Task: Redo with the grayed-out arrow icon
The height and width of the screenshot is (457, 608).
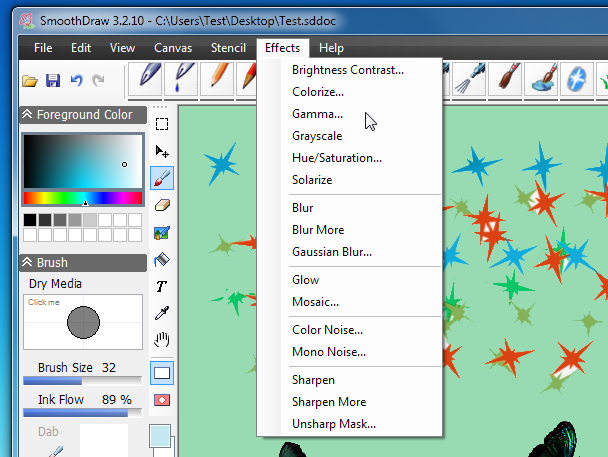Action: pos(98,81)
